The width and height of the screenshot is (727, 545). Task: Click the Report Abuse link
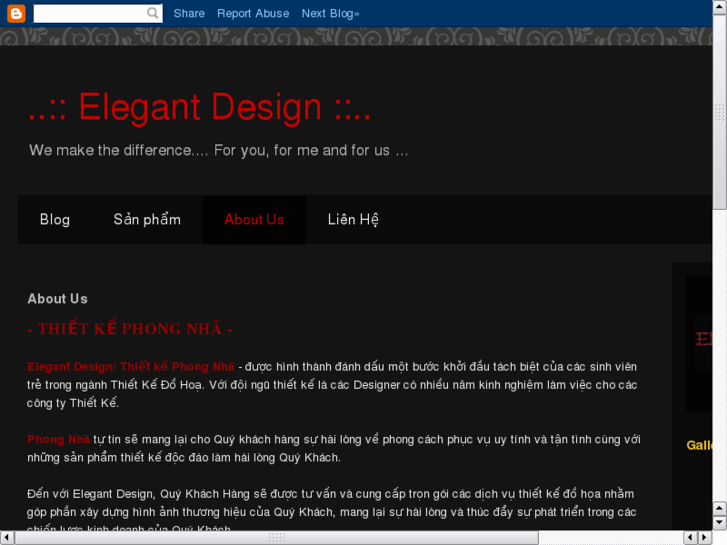tap(253, 13)
